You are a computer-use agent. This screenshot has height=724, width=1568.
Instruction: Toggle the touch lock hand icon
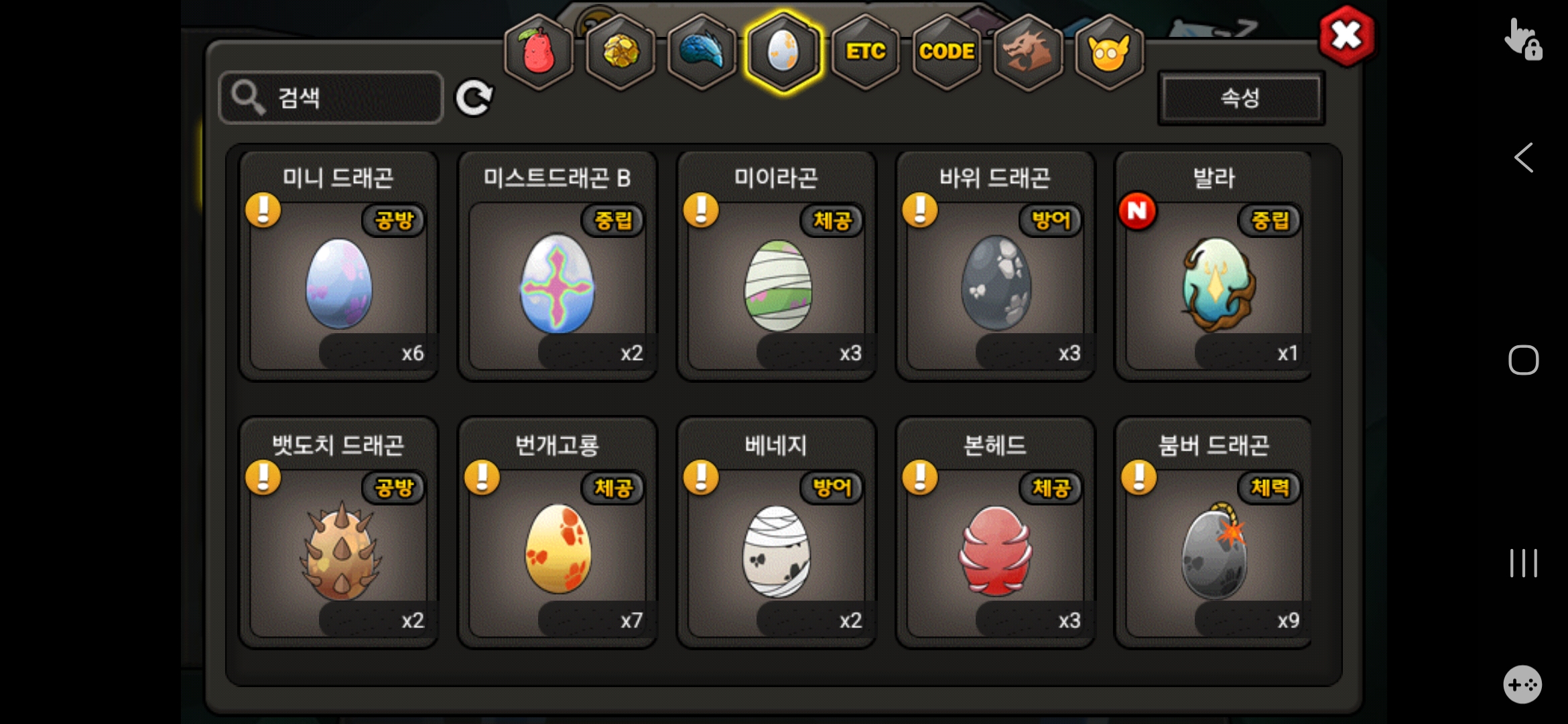1523,39
